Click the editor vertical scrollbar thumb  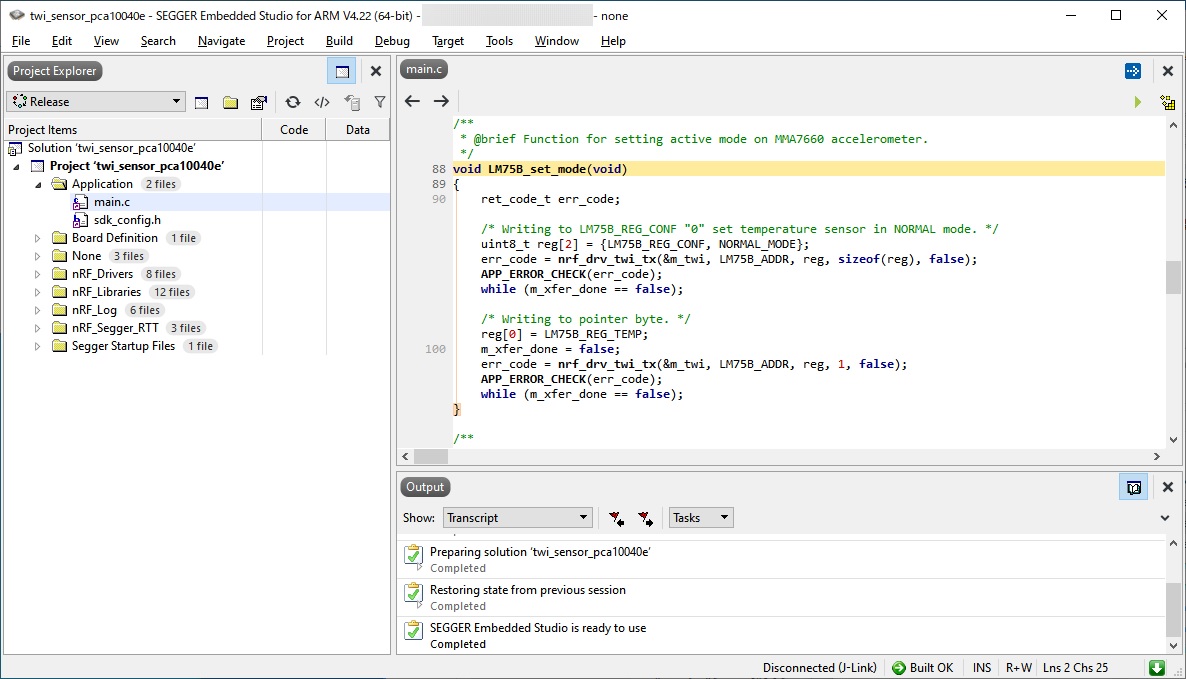click(x=1173, y=277)
